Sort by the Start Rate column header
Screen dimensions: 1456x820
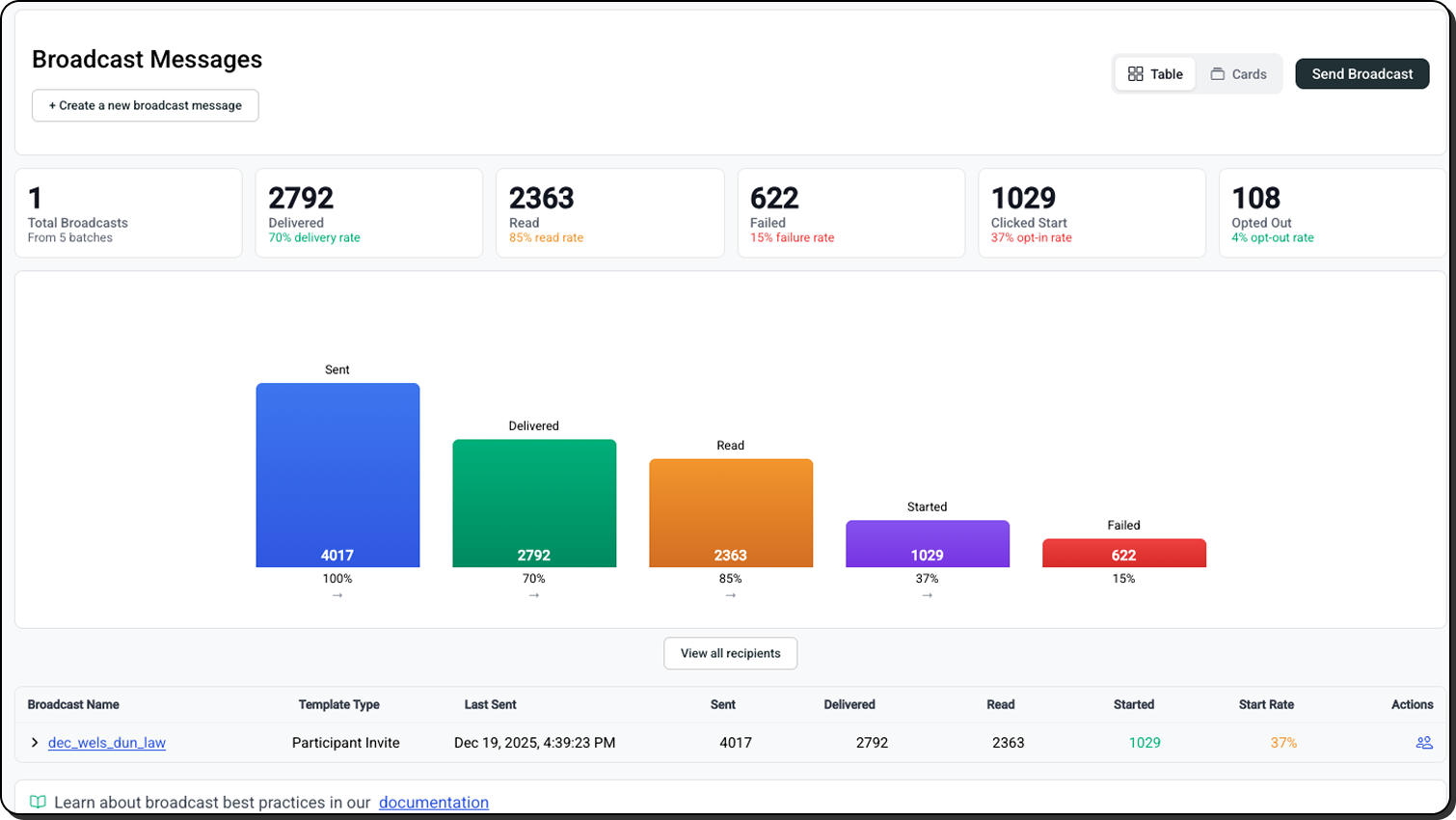click(x=1265, y=704)
